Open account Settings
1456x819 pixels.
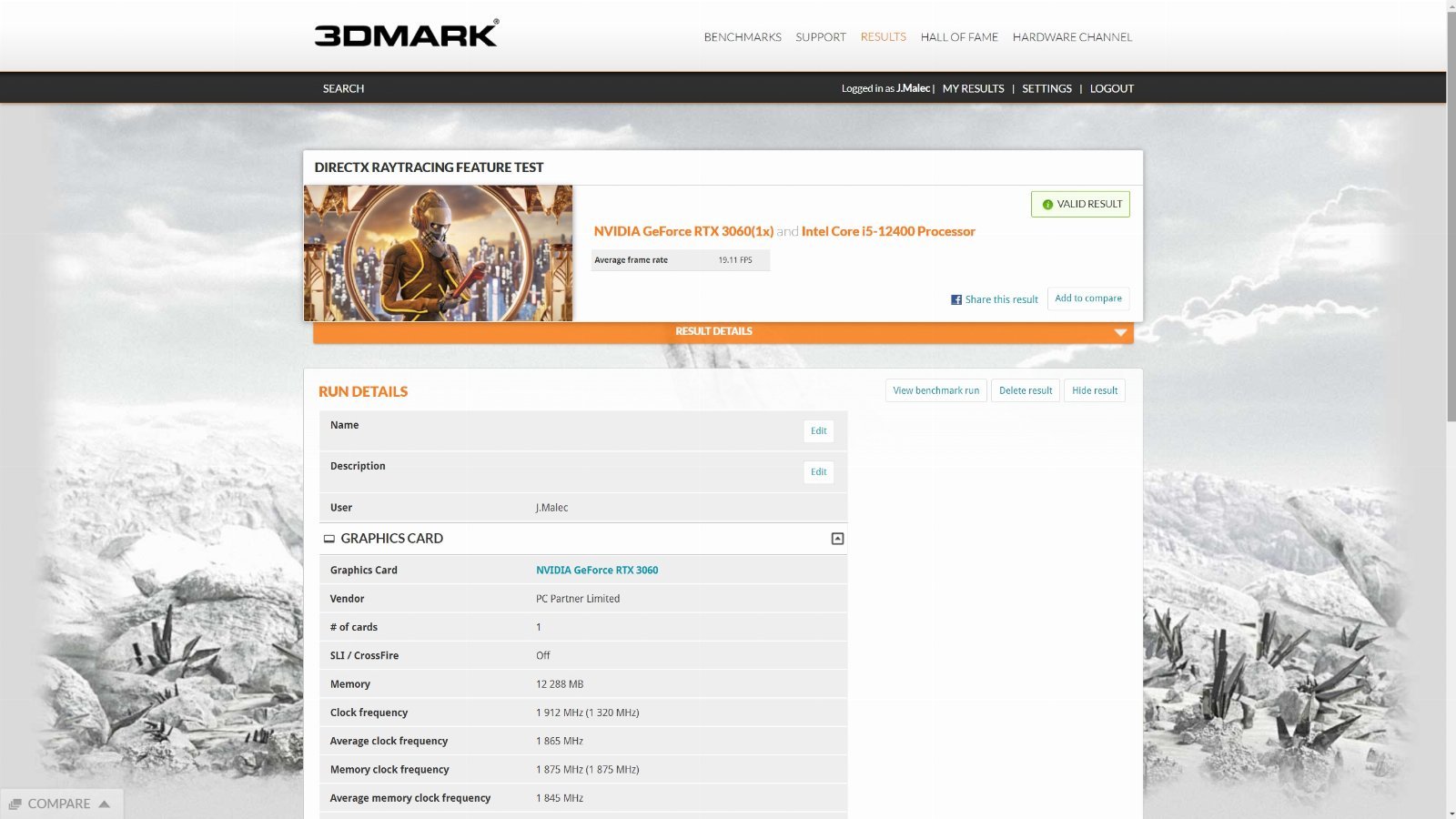tap(1046, 88)
